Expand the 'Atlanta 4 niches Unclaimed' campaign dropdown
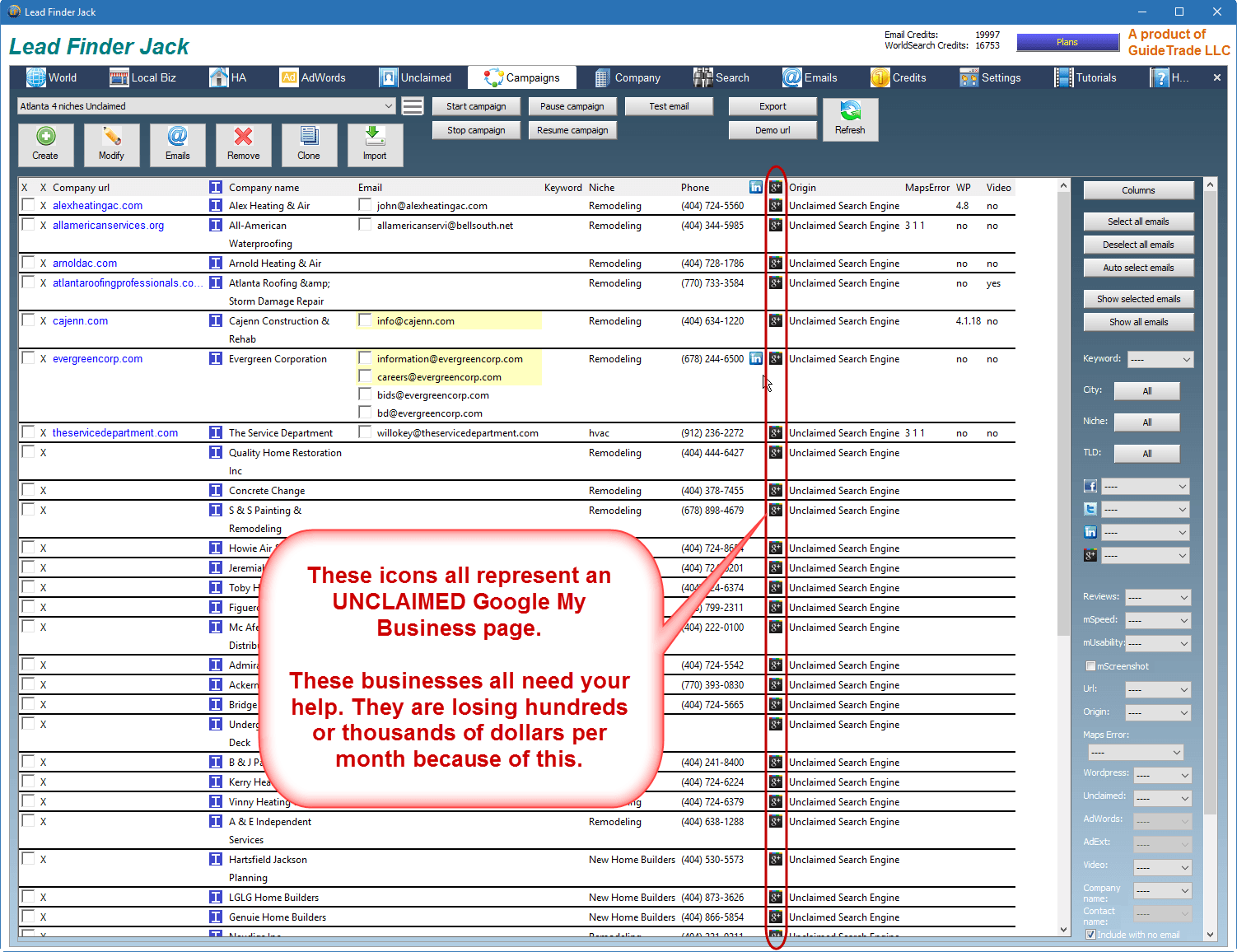The width and height of the screenshot is (1237, 952). [388, 106]
